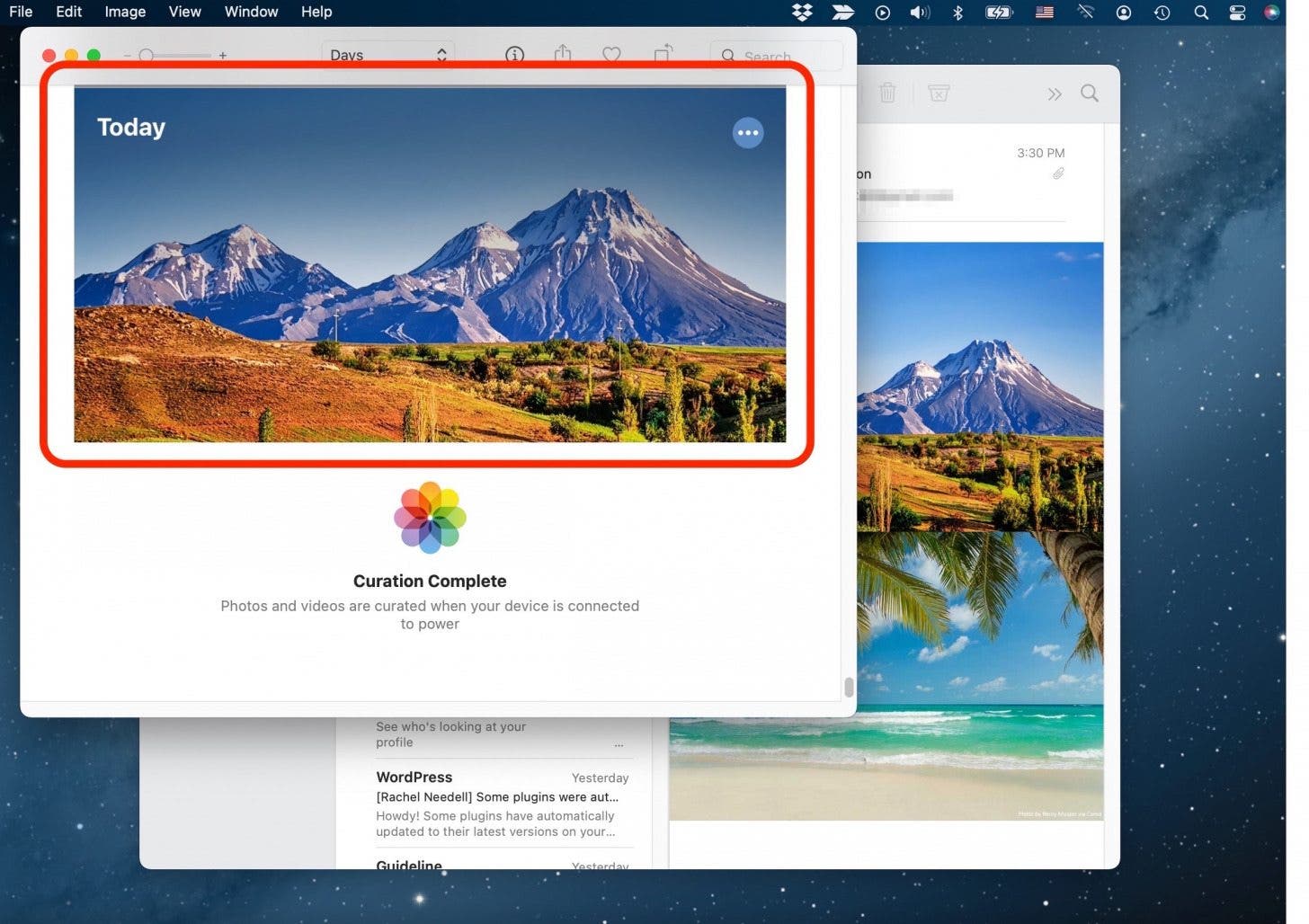The width and height of the screenshot is (1309, 924).
Task: Rotate the photo using the rotate icon
Action: 663,54
